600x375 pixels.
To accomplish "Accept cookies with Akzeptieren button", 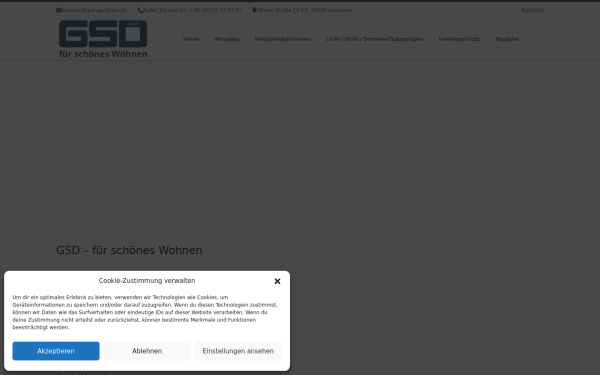I will coord(56,351).
